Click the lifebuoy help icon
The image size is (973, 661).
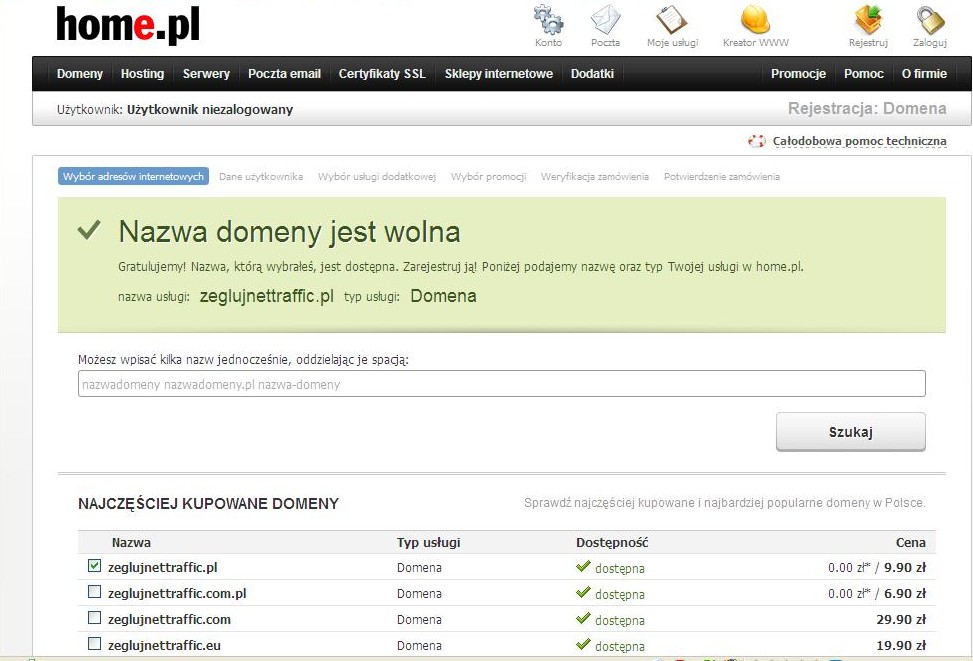coord(756,141)
